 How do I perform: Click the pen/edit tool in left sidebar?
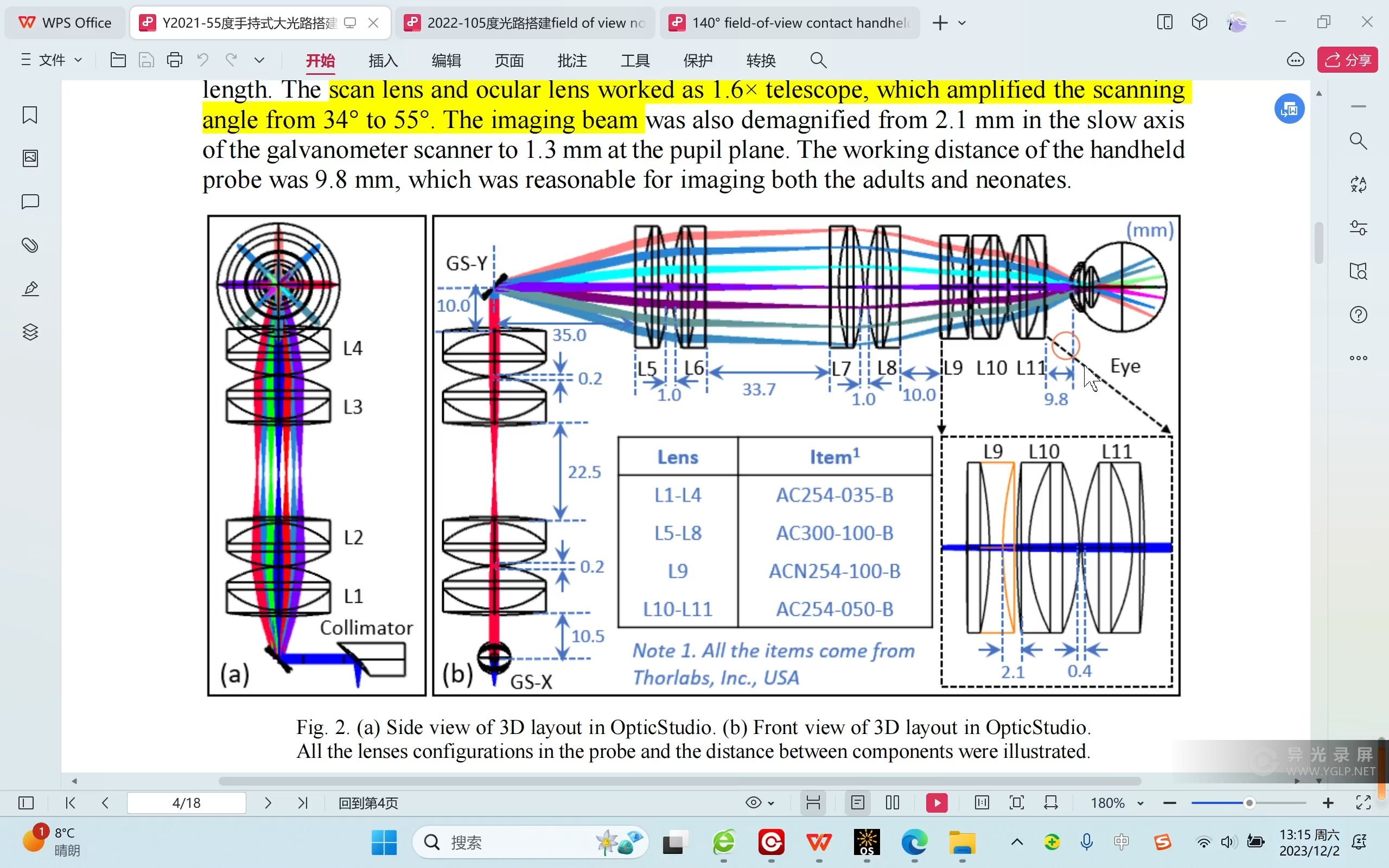(x=29, y=288)
